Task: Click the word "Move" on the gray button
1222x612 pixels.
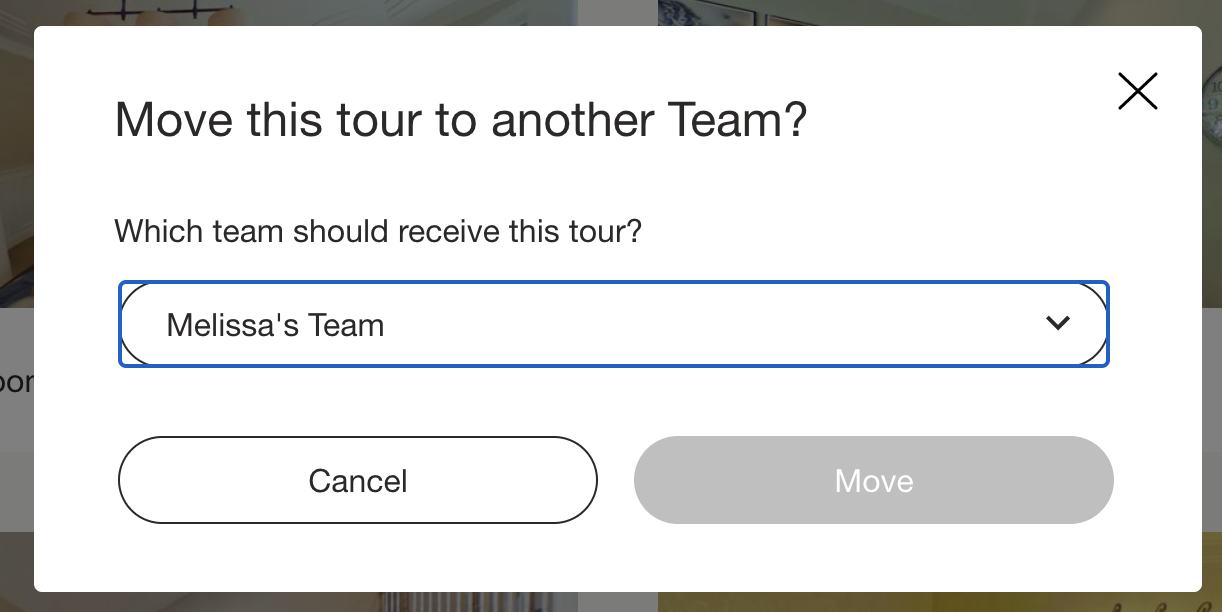Action: pyautogui.click(x=874, y=481)
